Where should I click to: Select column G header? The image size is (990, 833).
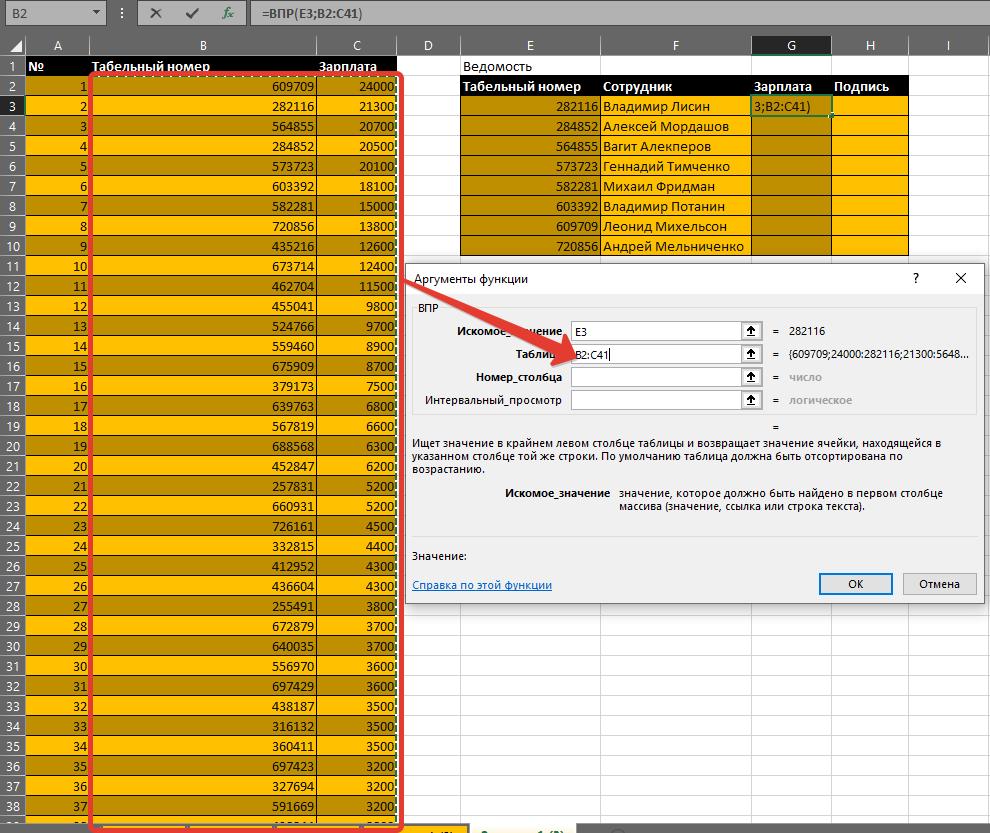coord(791,45)
